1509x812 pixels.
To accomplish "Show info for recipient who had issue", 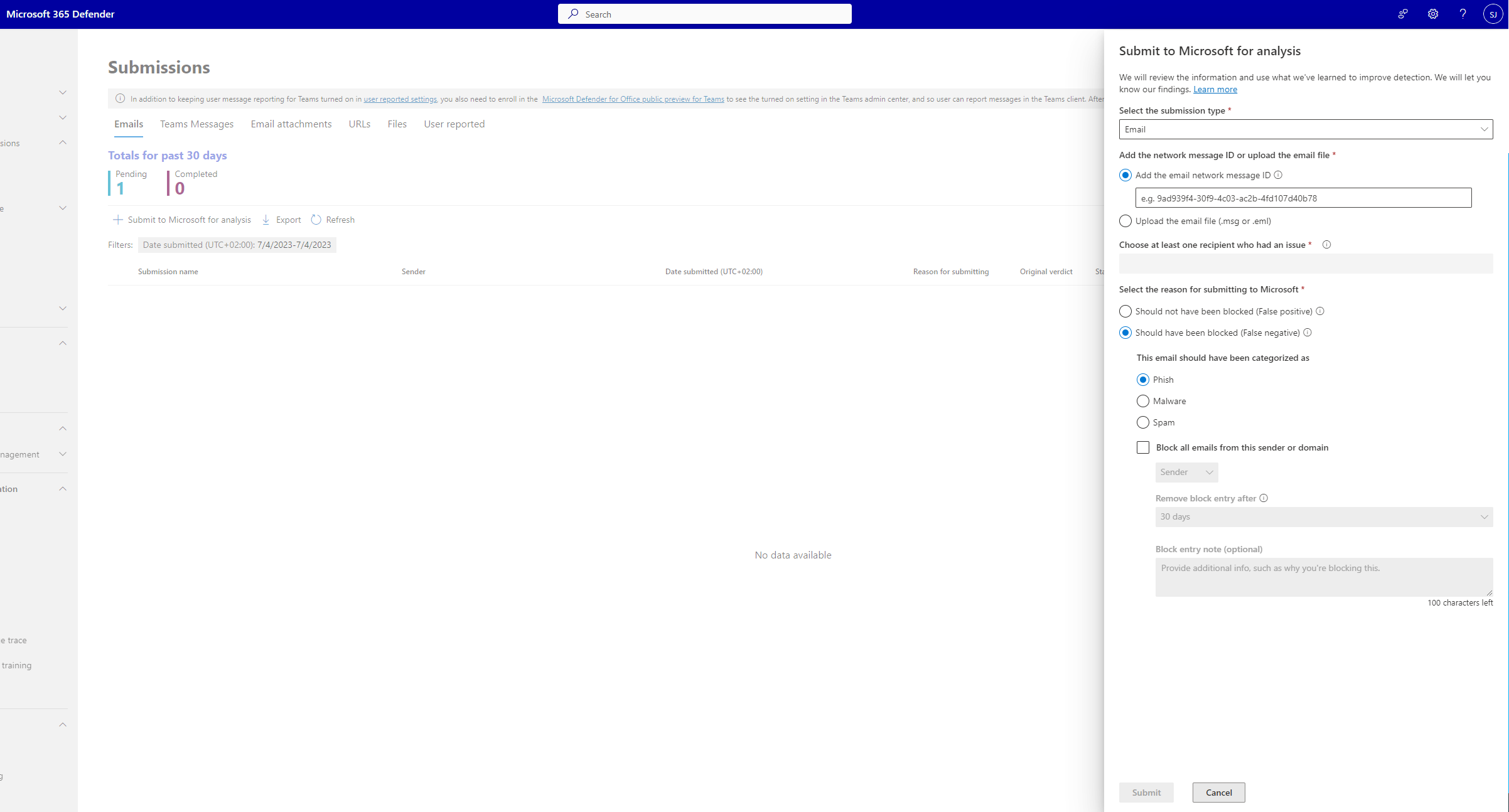I will click(x=1326, y=245).
